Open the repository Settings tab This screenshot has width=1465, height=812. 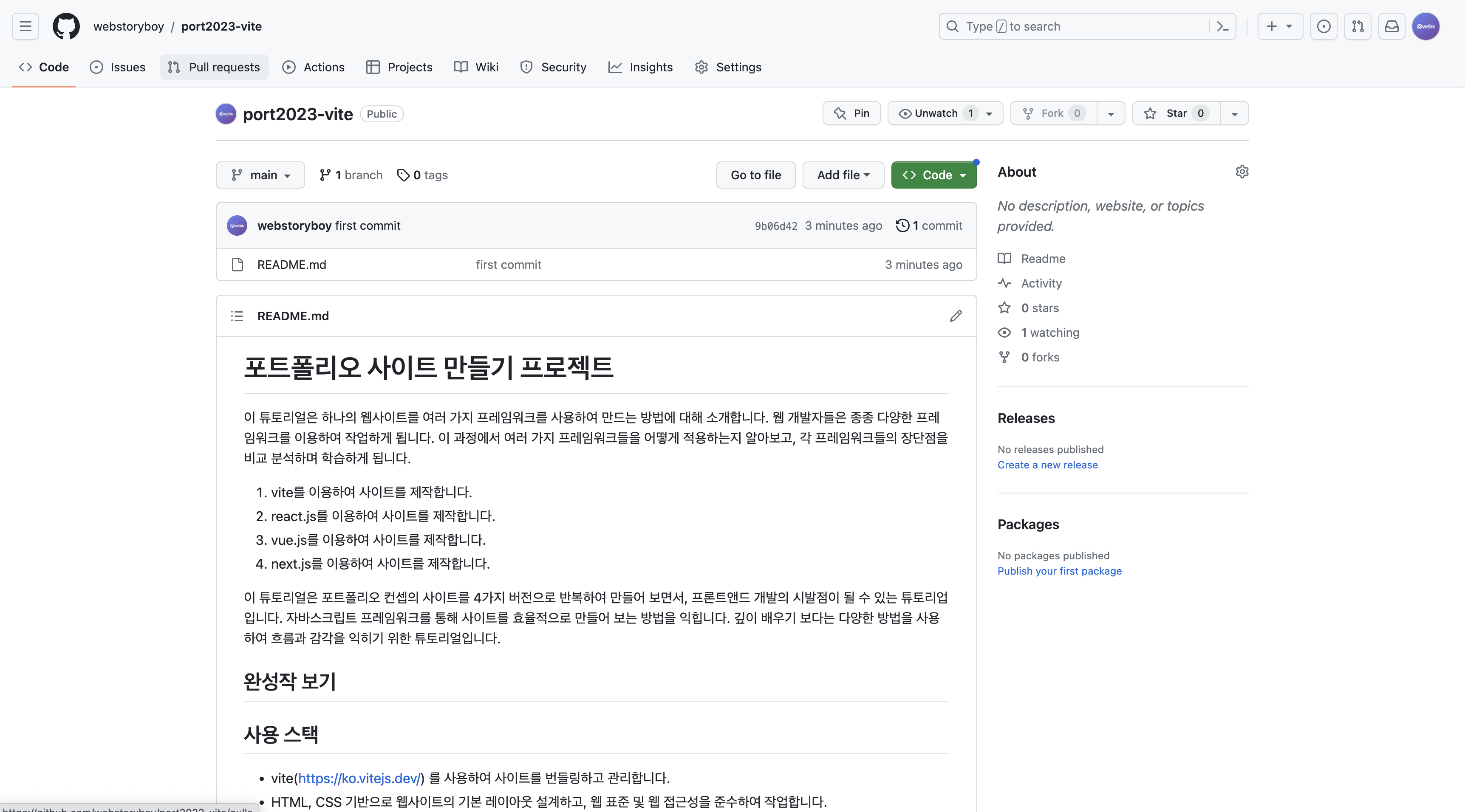click(x=728, y=67)
